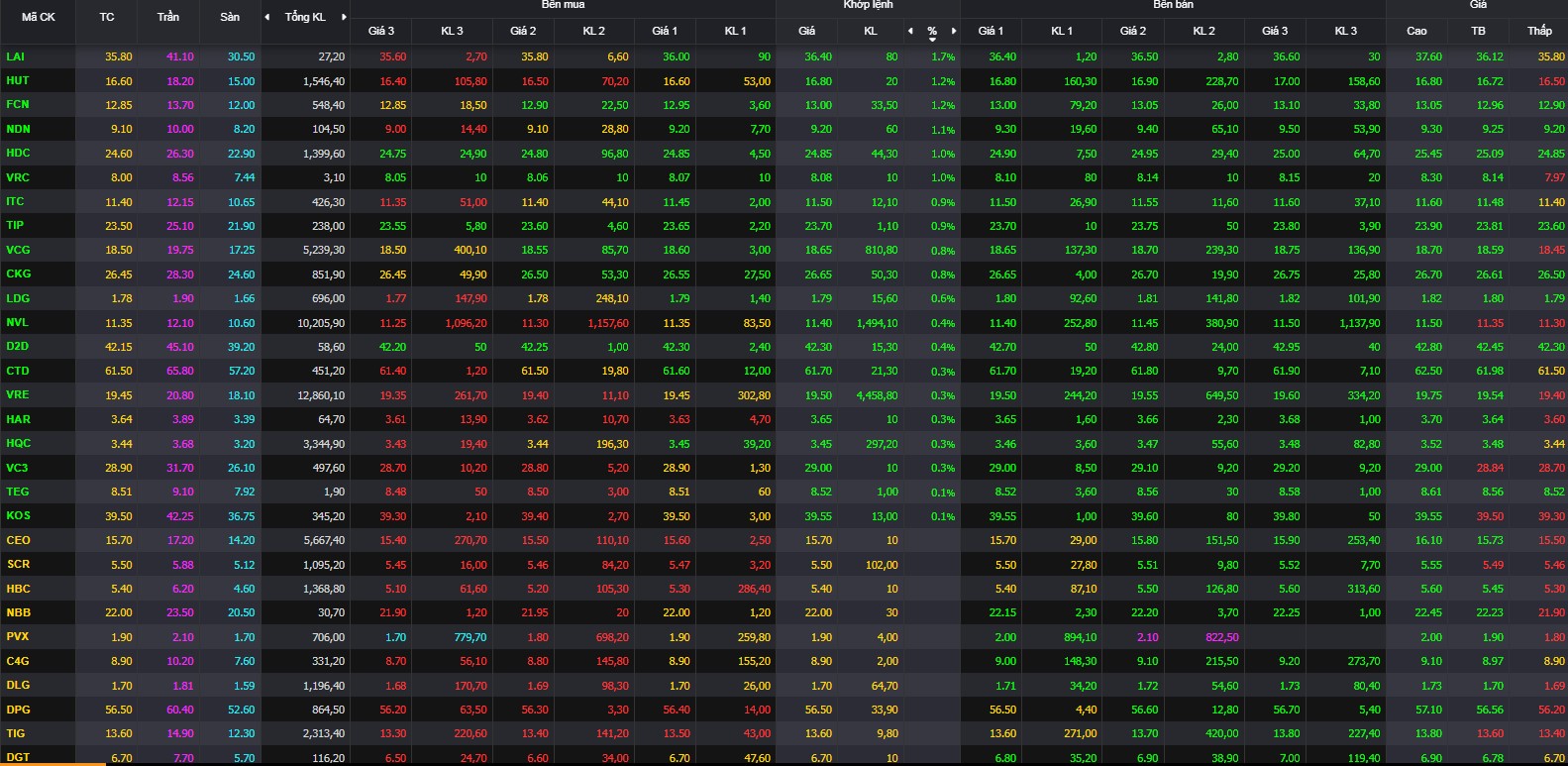This screenshot has height=766, width=1568.
Task: Click the Cao high price column header
Action: (x=1417, y=31)
